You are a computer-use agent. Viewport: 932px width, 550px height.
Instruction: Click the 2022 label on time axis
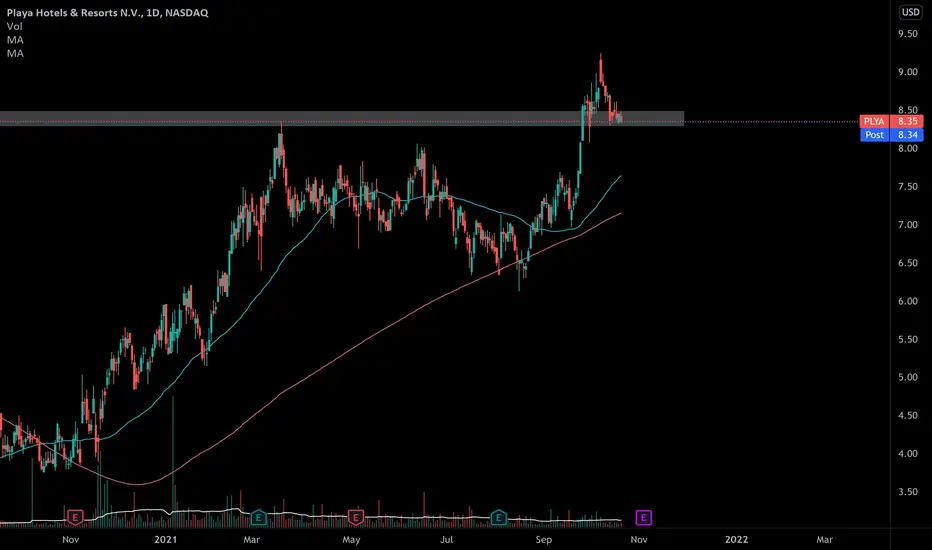[736, 539]
